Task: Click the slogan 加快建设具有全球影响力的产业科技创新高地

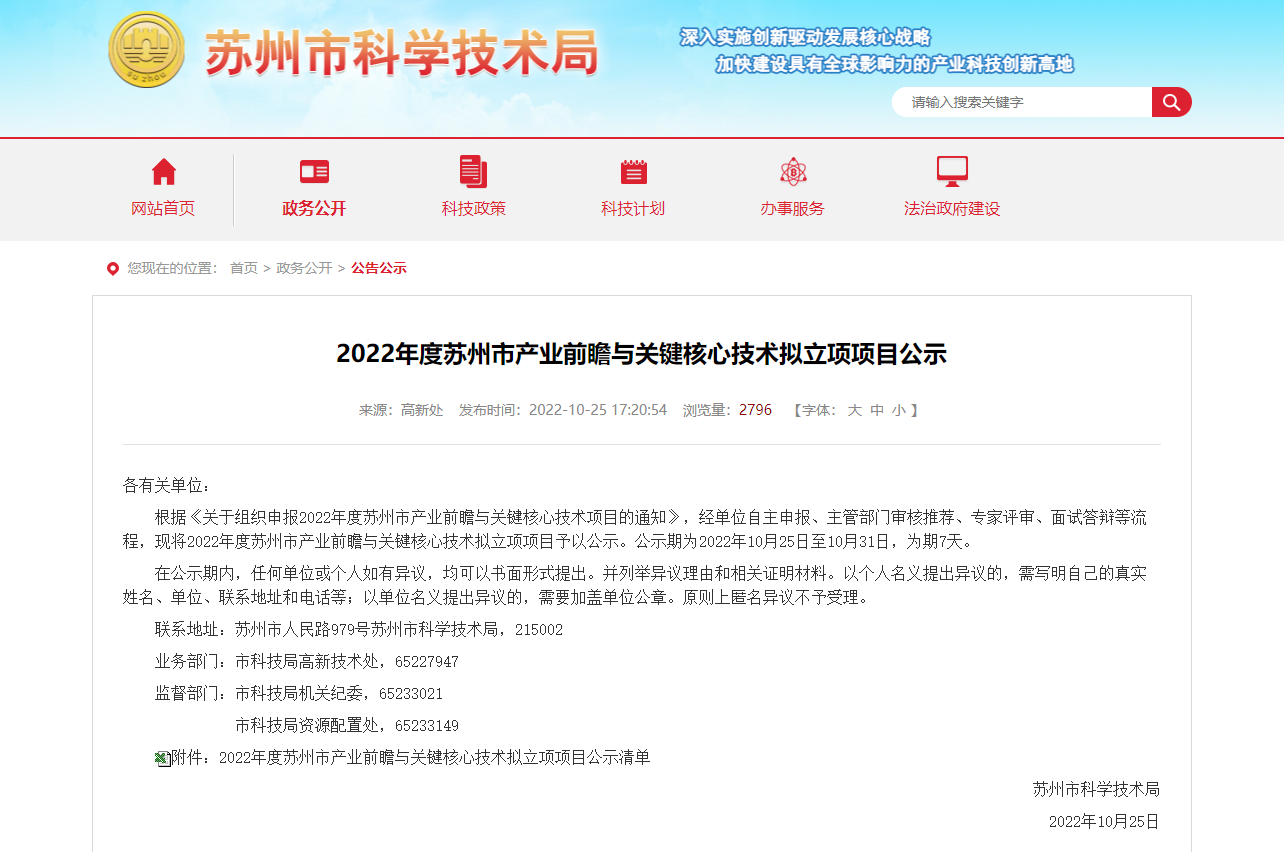Action: click(894, 64)
